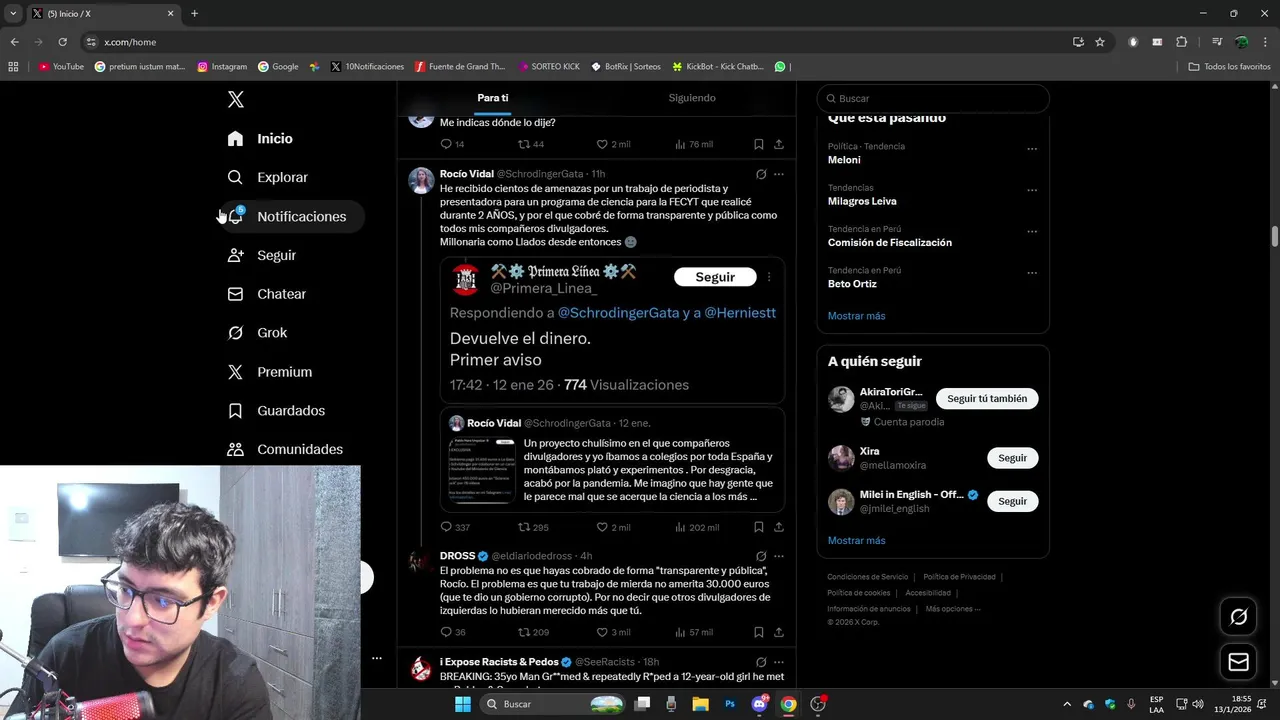Reload the page in Chrome

click(62, 42)
